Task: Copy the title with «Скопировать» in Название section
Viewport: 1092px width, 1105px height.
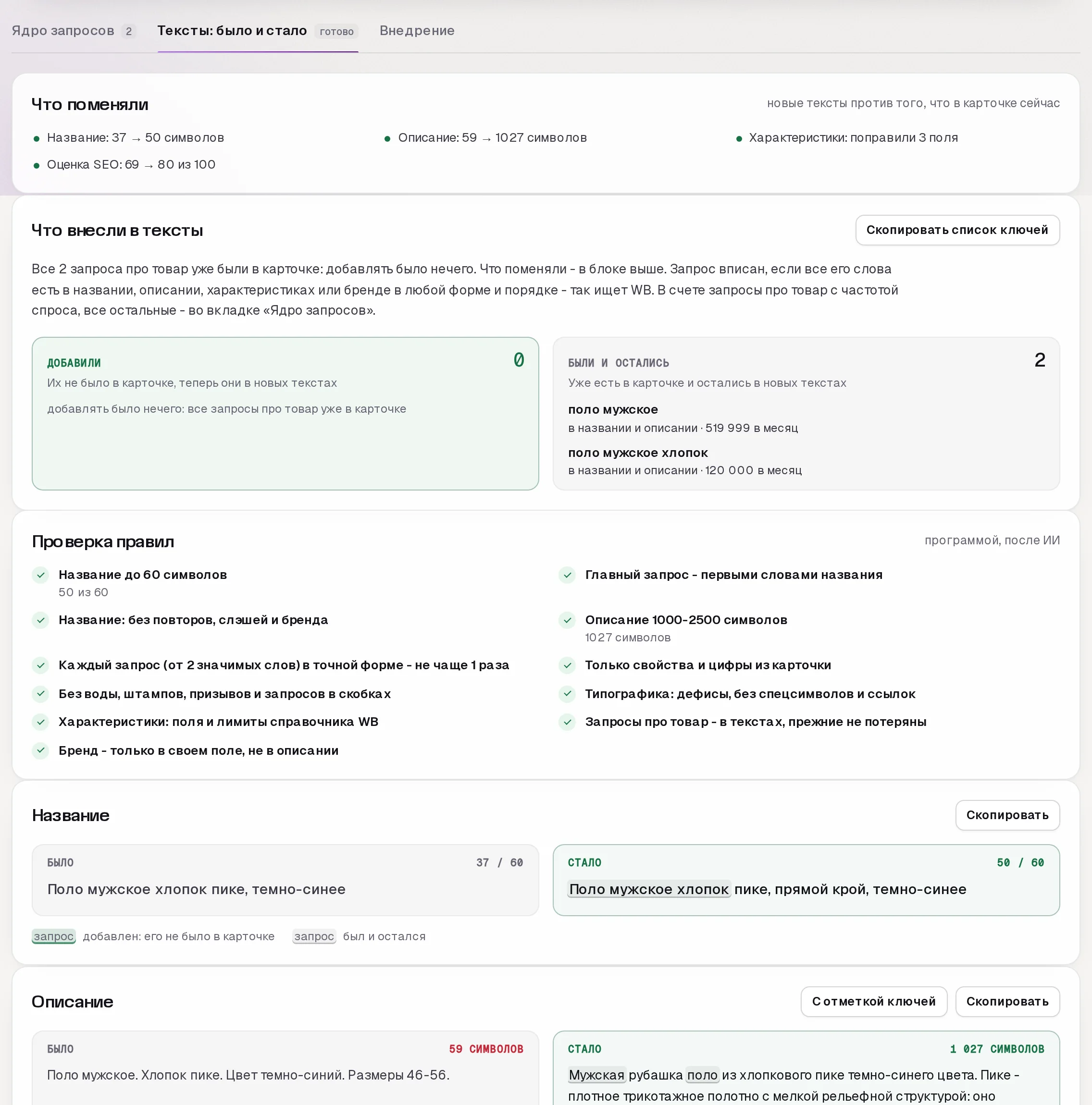Action: pyautogui.click(x=1007, y=815)
